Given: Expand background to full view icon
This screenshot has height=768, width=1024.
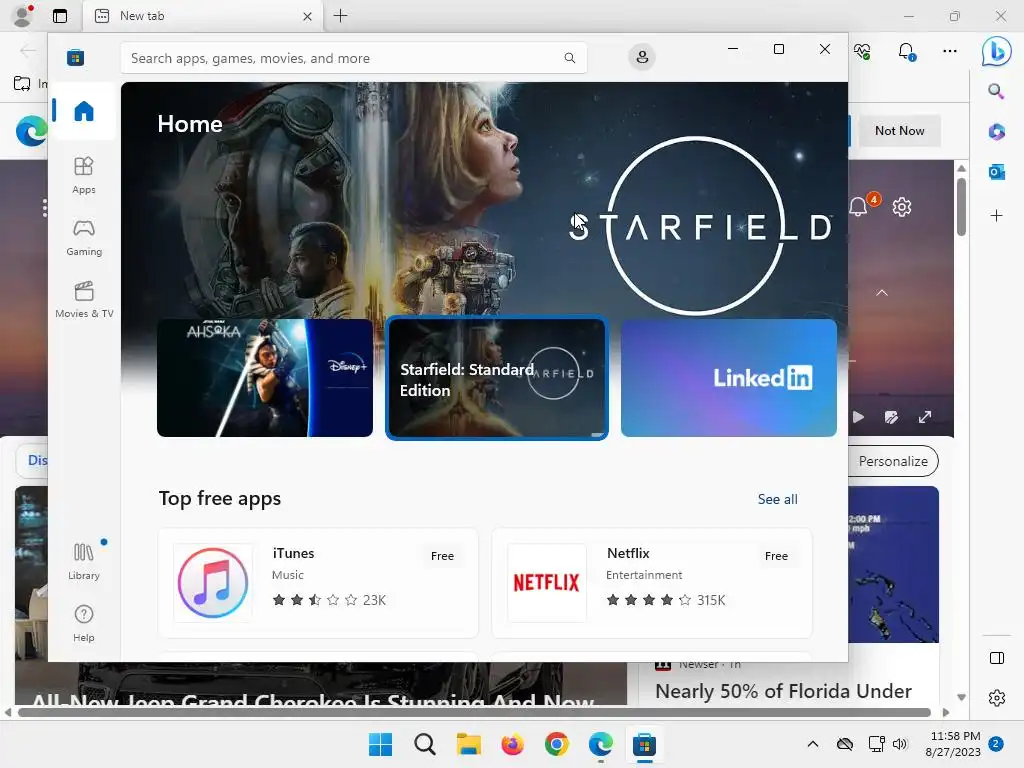Looking at the screenshot, I should [x=925, y=417].
